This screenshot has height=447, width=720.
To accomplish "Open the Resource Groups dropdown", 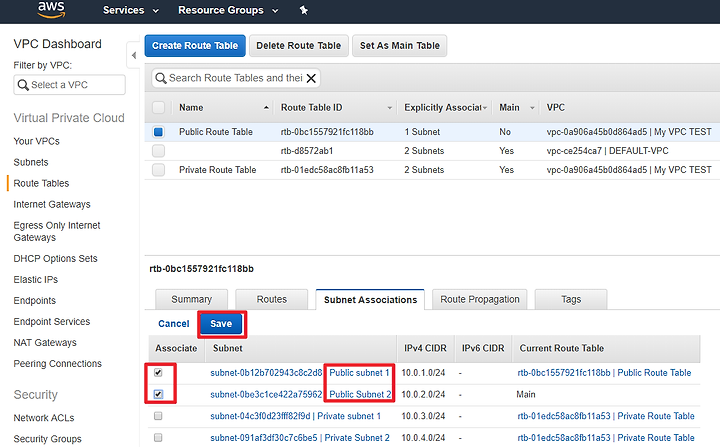I will tap(228, 10).
